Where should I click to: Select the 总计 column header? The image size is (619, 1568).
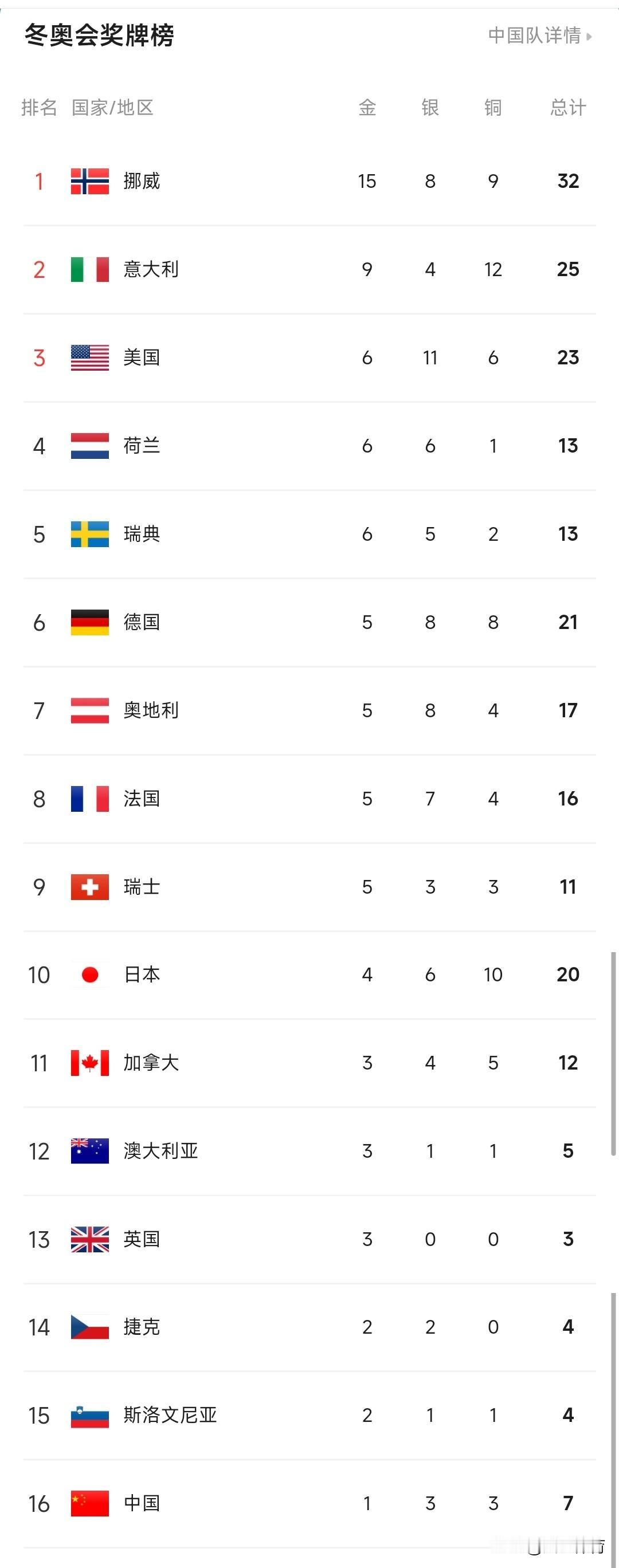[568, 108]
